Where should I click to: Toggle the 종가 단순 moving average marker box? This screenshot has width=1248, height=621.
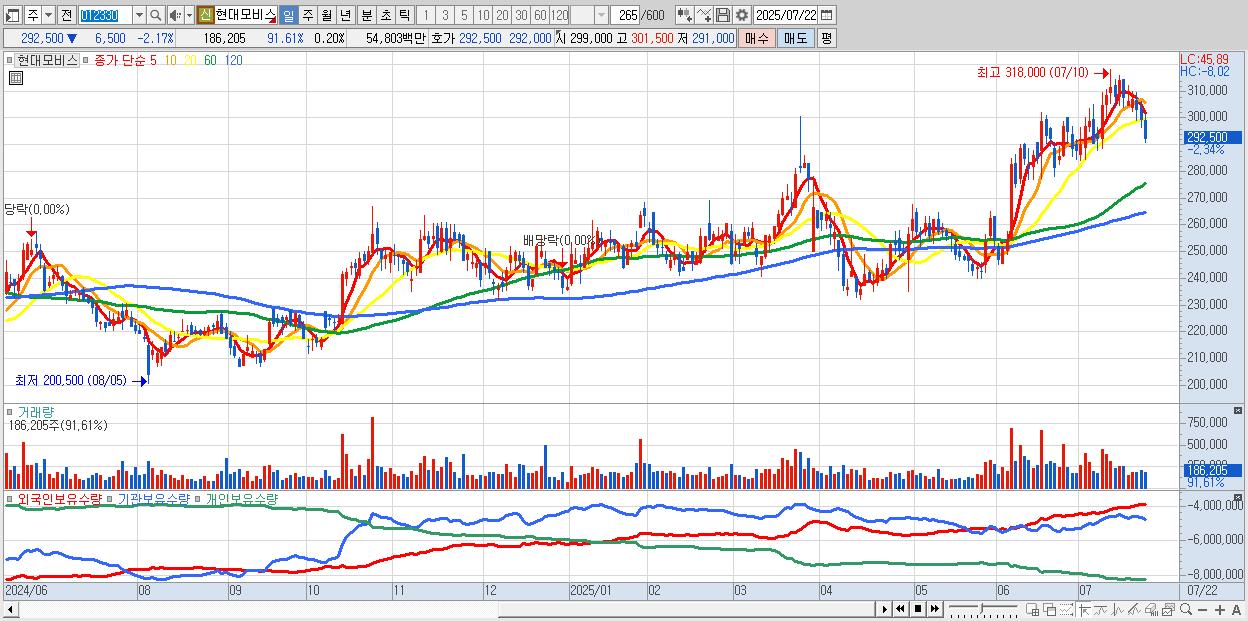86,60
